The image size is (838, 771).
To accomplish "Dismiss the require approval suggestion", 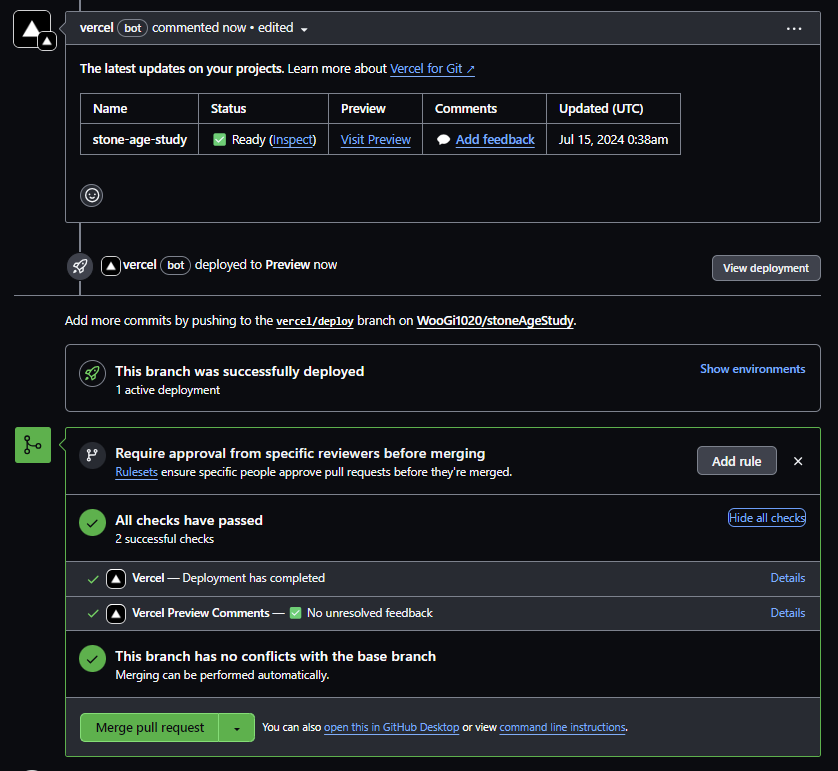I will point(798,461).
